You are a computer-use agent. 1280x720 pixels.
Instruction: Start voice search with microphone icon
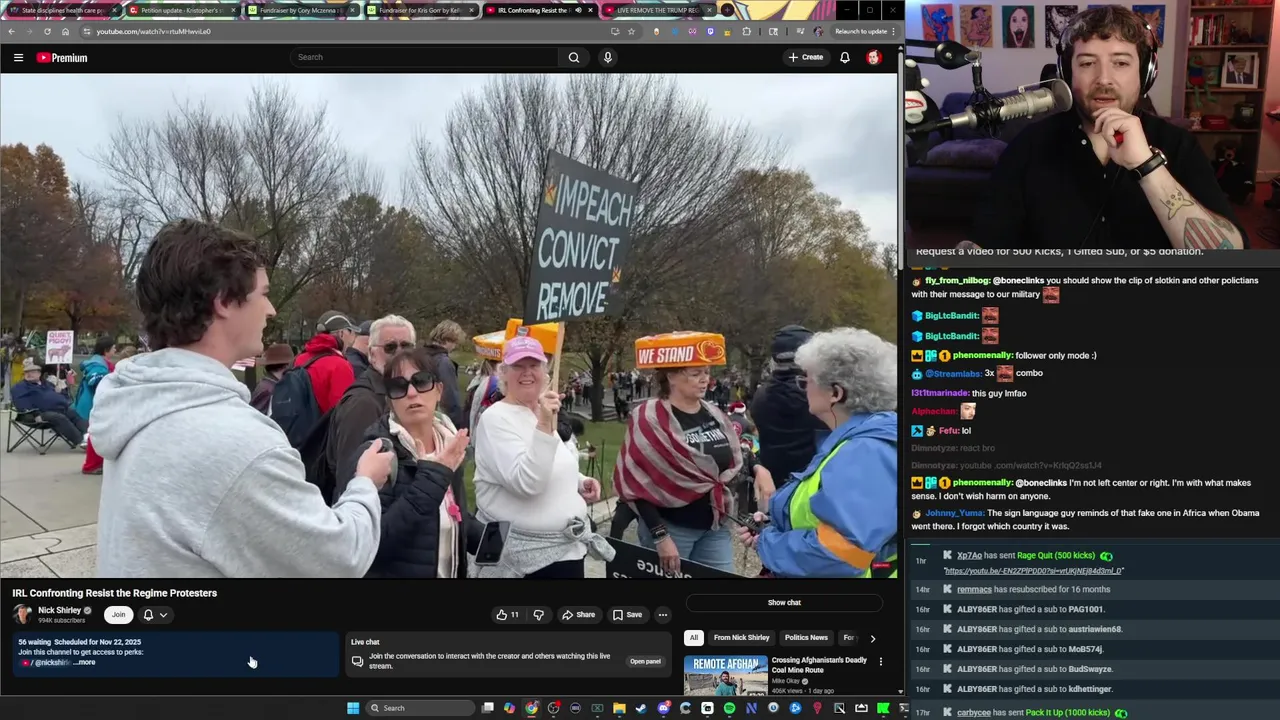pyautogui.click(x=607, y=57)
